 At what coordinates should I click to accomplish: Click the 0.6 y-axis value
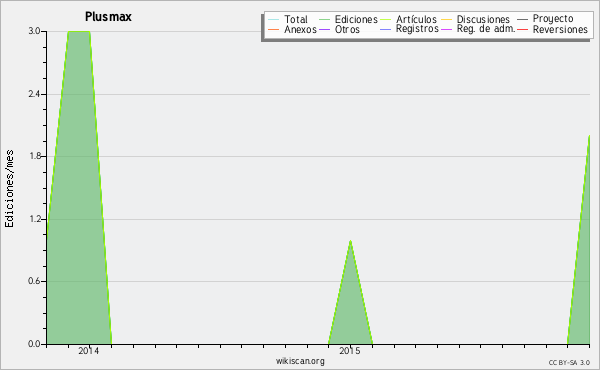(x=34, y=281)
